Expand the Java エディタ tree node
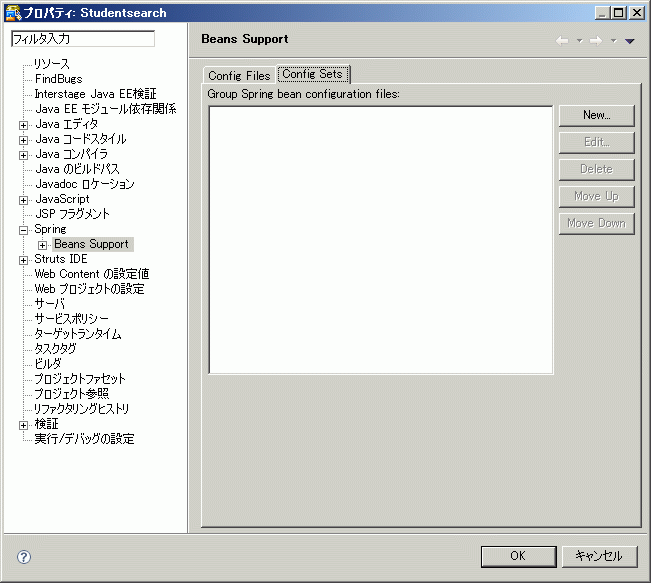This screenshot has width=651, height=583. point(24,125)
